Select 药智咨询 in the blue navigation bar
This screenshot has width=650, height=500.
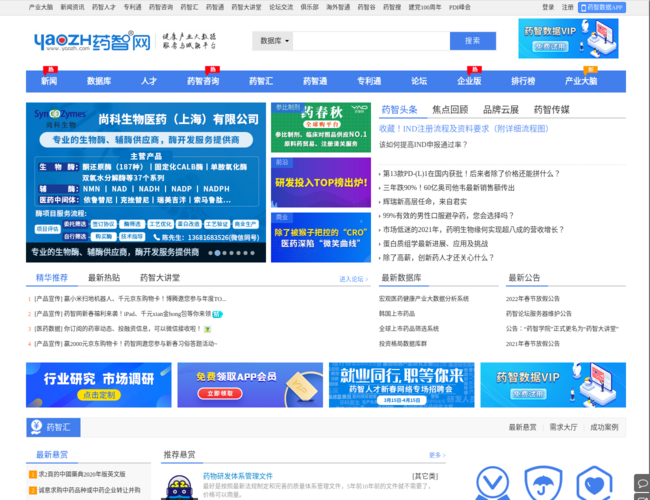[x=203, y=81]
